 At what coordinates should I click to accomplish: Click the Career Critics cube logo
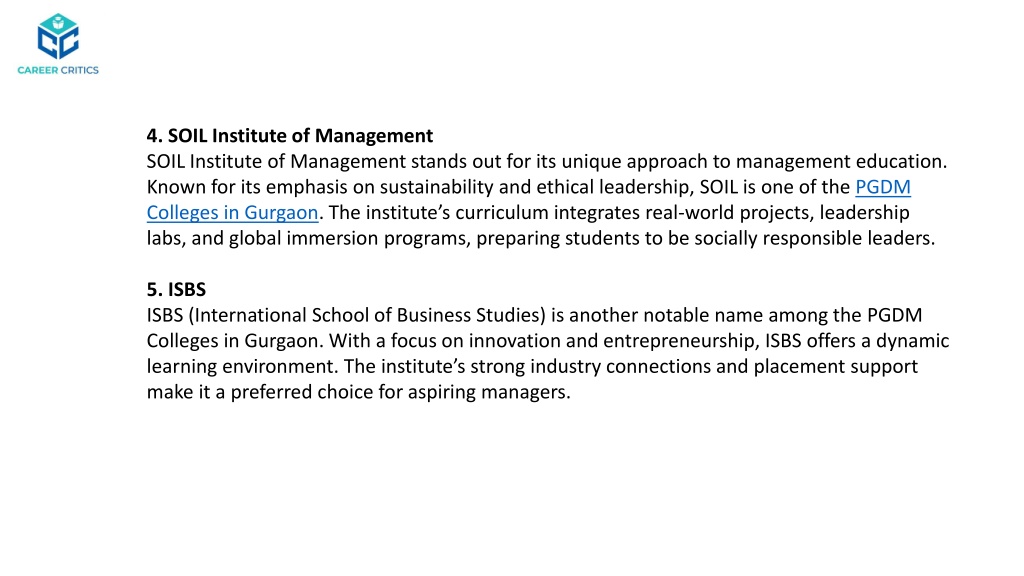pos(58,36)
